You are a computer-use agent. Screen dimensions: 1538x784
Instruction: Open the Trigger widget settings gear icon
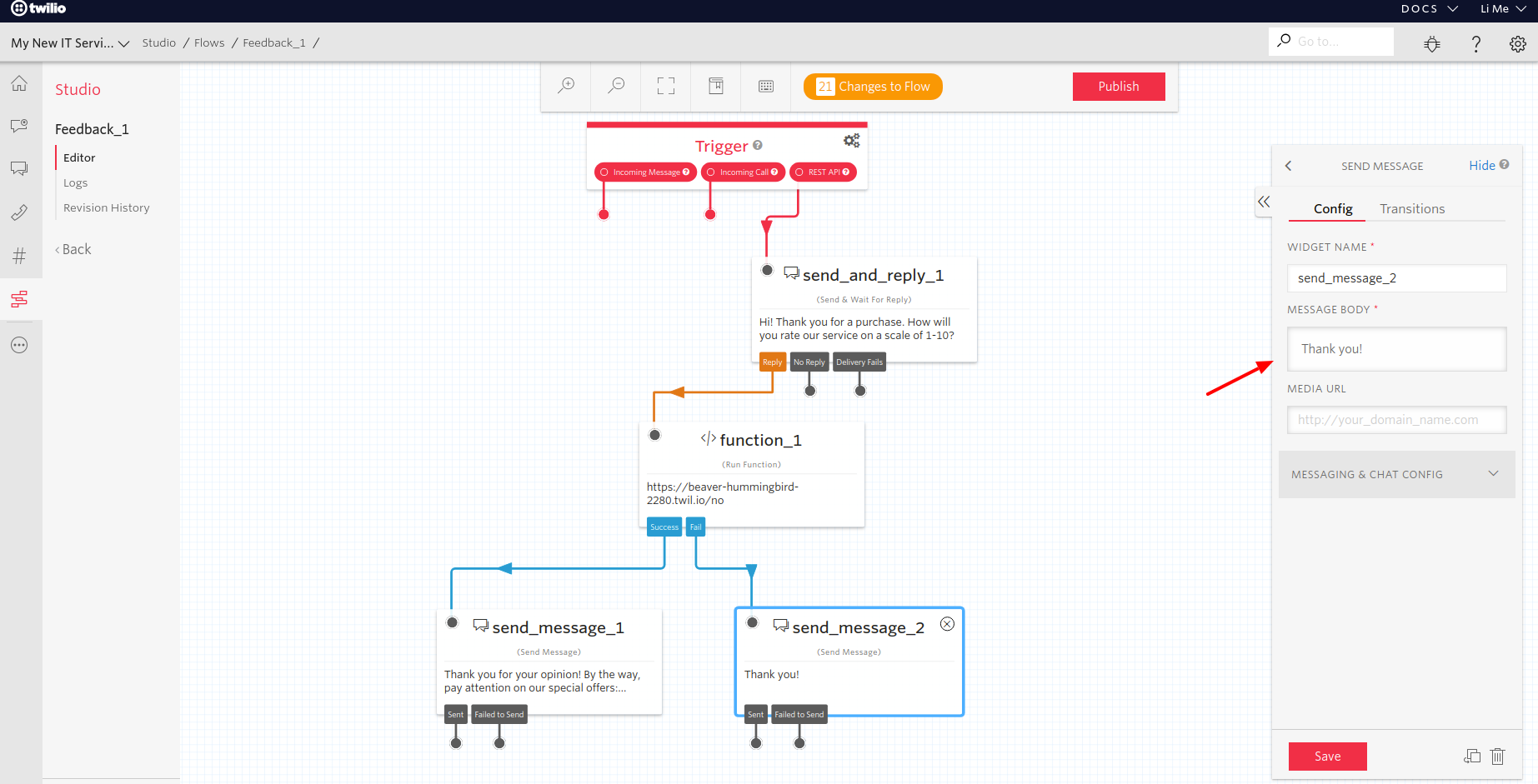click(x=851, y=140)
